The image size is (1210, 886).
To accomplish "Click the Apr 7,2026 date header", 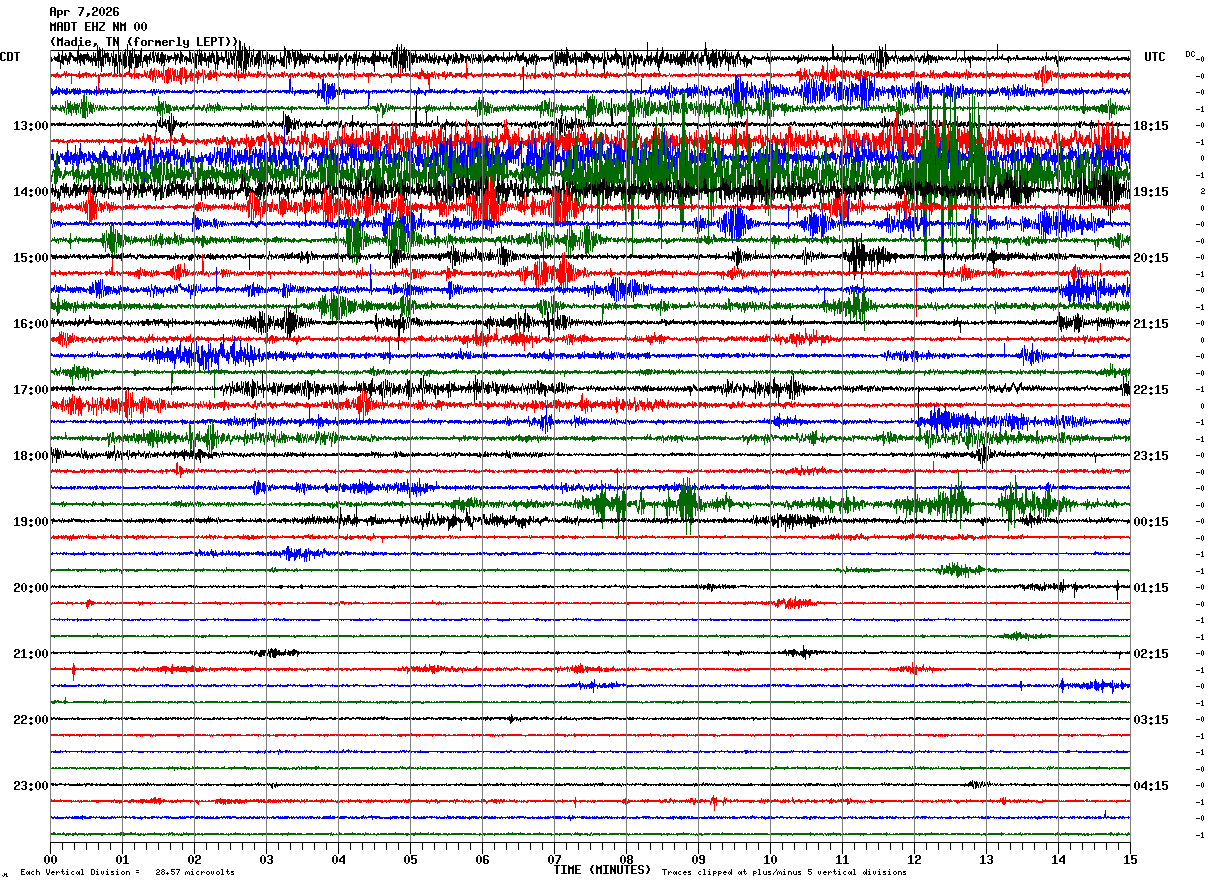I will pyautogui.click(x=84, y=12).
